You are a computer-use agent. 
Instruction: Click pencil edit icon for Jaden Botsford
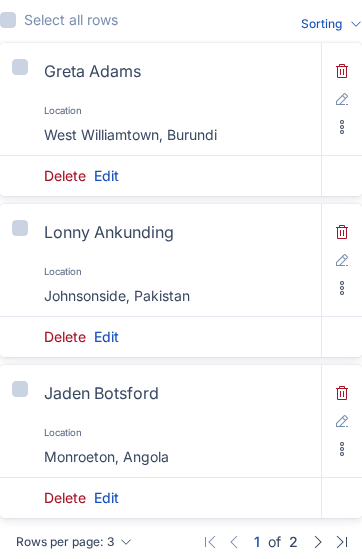342,421
